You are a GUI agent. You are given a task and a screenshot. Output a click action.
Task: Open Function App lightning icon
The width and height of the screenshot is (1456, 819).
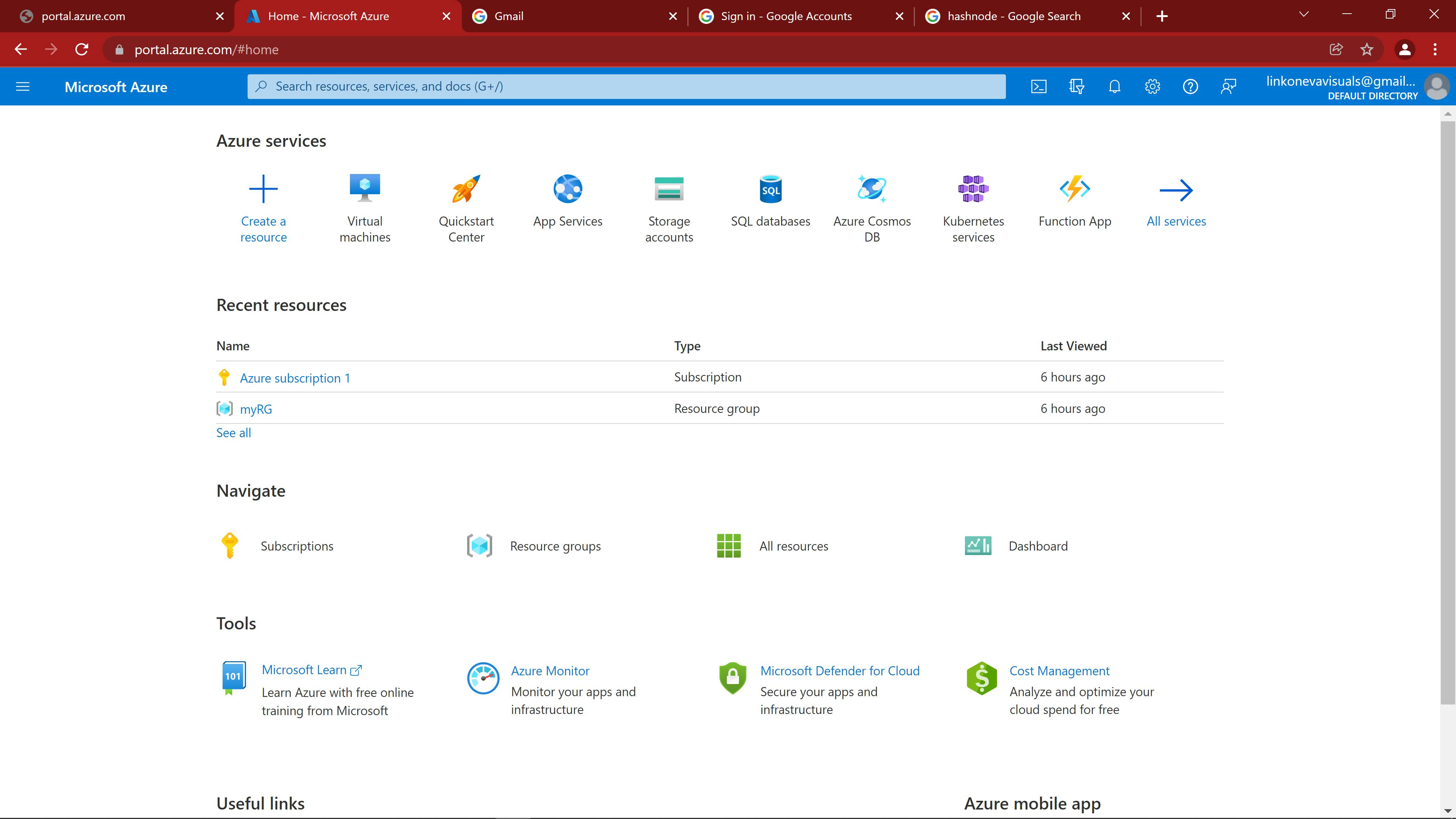(1075, 188)
